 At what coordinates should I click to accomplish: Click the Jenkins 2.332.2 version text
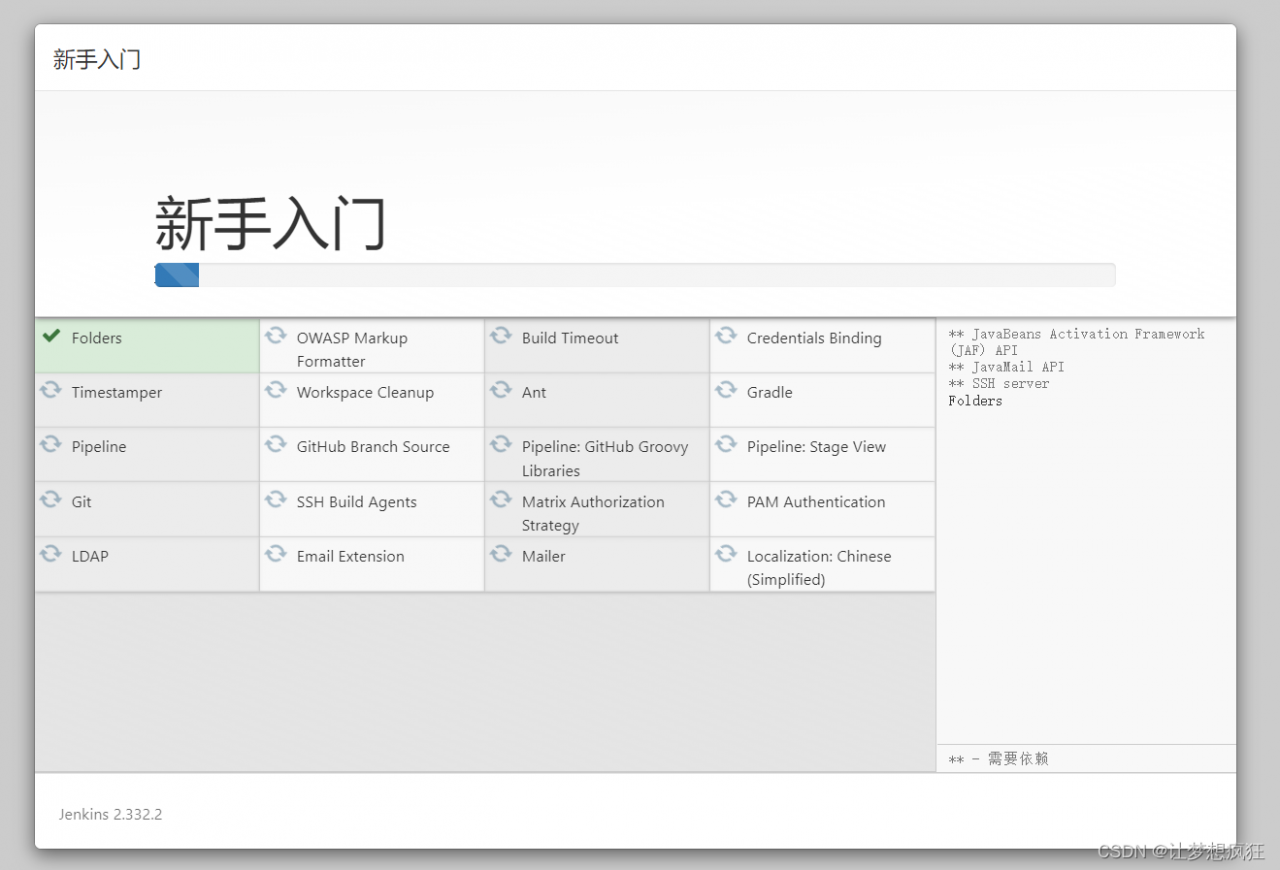click(110, 814)
